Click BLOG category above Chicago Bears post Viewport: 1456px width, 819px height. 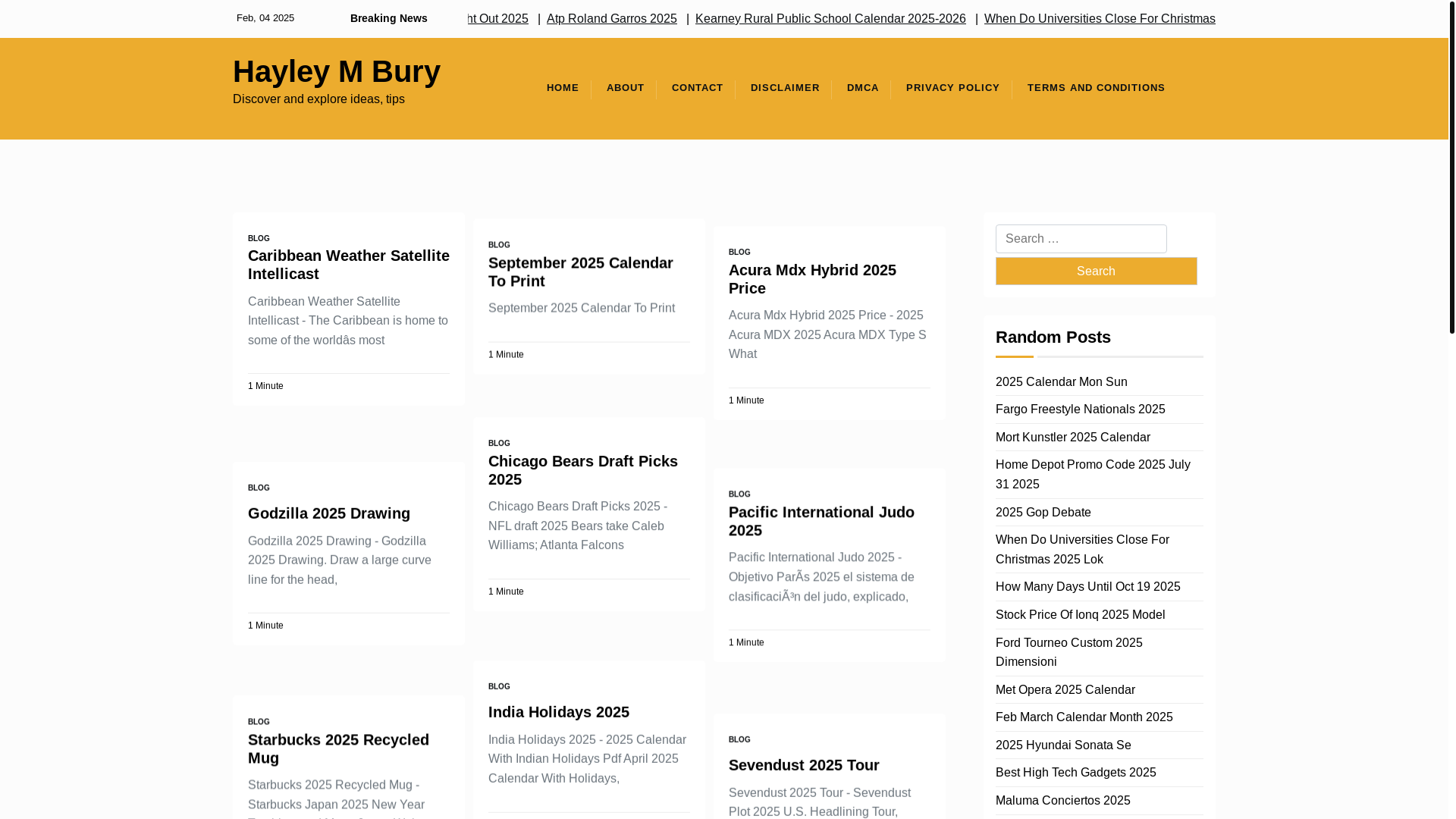(499, 443)
